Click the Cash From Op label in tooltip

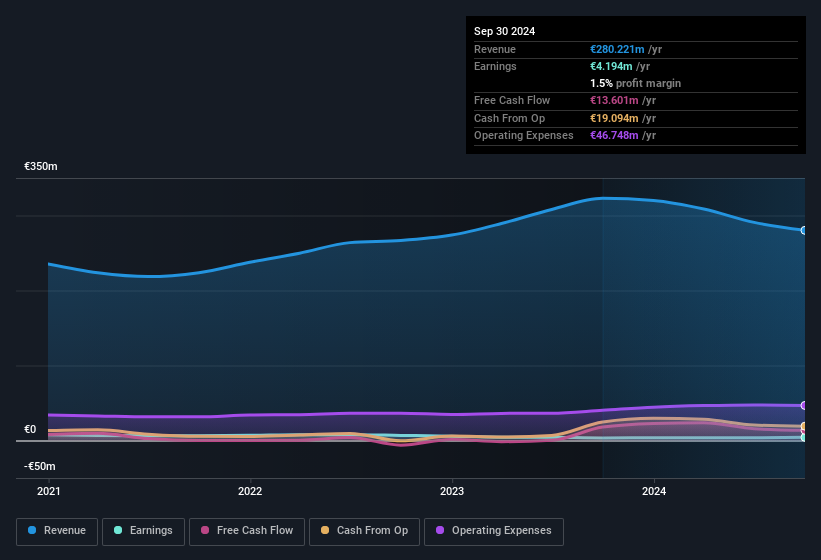(x=509, y=118)
